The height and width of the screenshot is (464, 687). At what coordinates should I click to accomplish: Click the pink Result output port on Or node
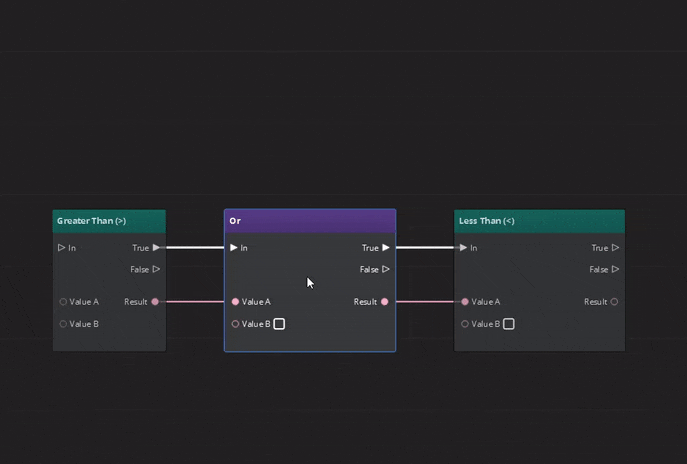pyautogui.click(x=385, y=302)
